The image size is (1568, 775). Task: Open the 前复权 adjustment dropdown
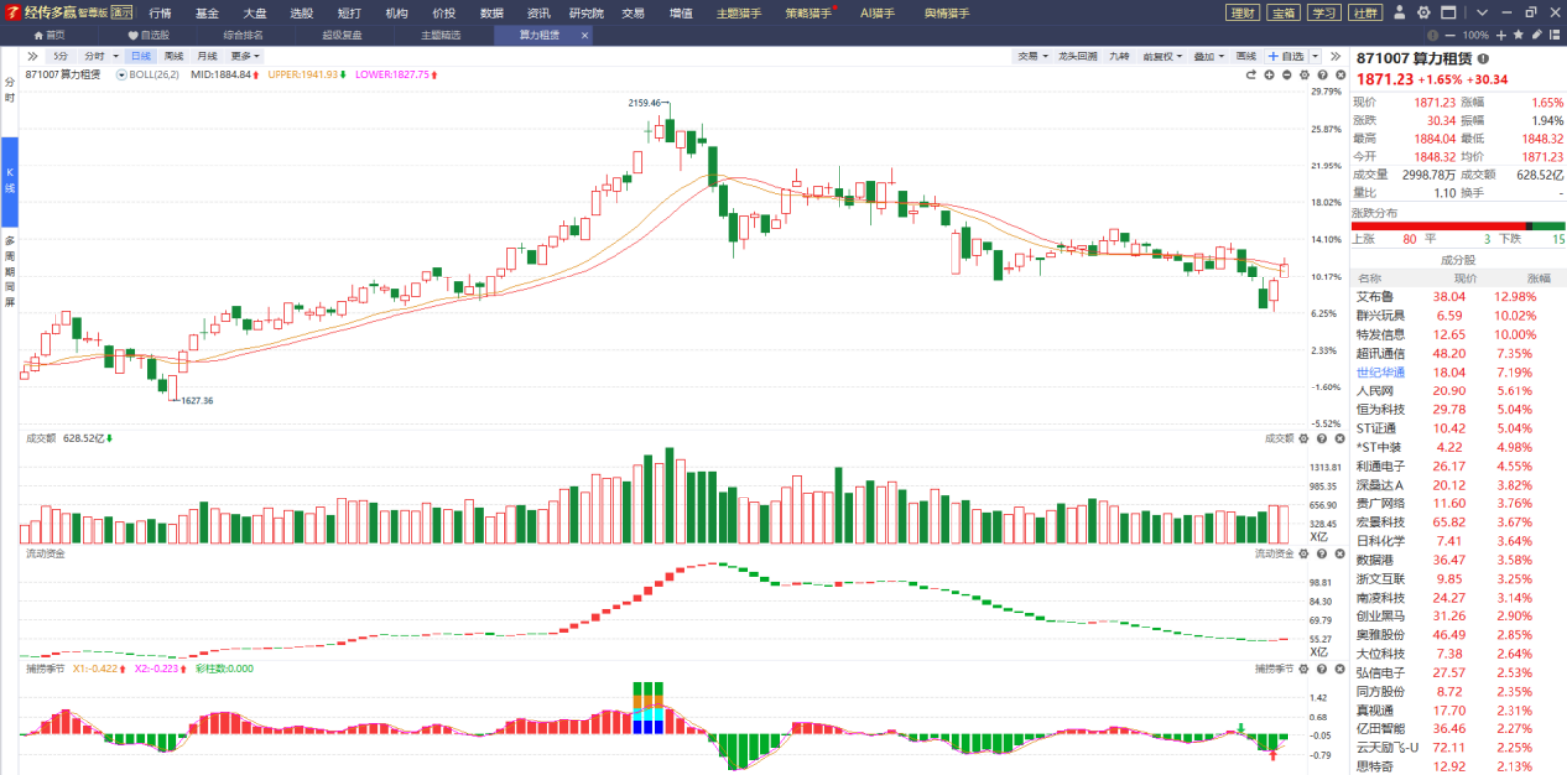pyautogui.click(x=1162, y=56)
